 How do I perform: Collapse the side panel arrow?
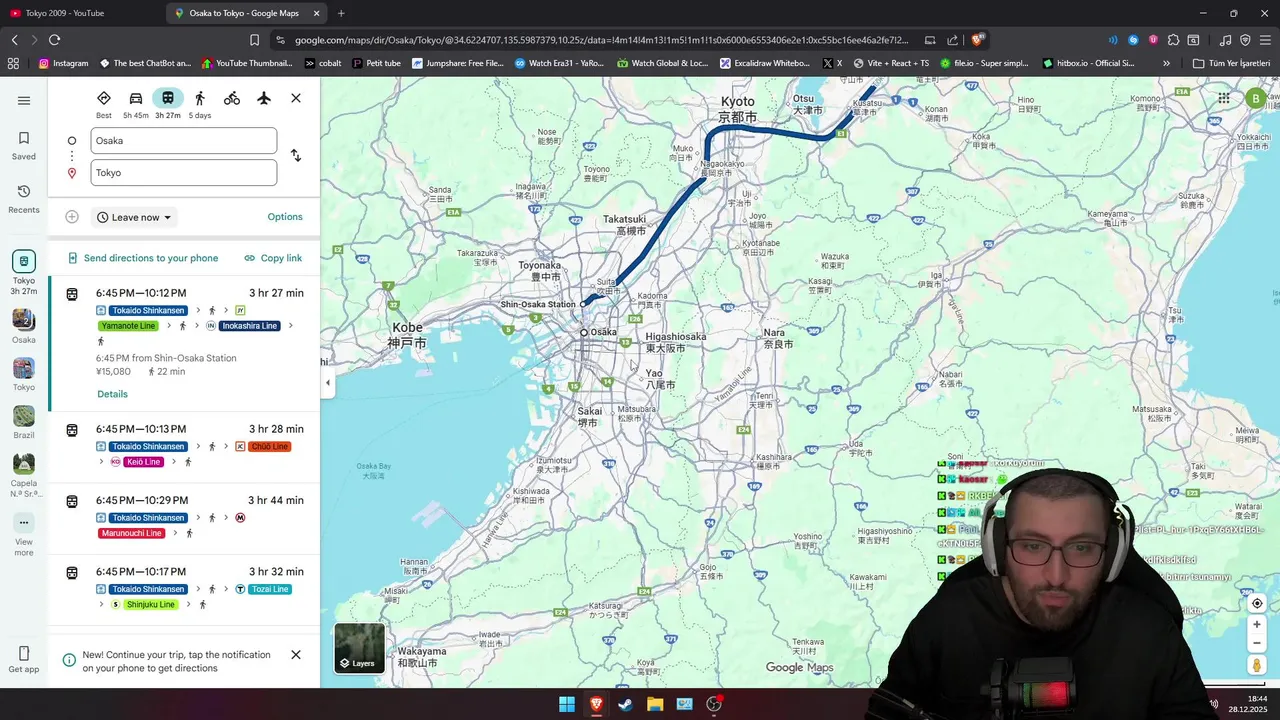pyautogui.click(x=327, y=383)
